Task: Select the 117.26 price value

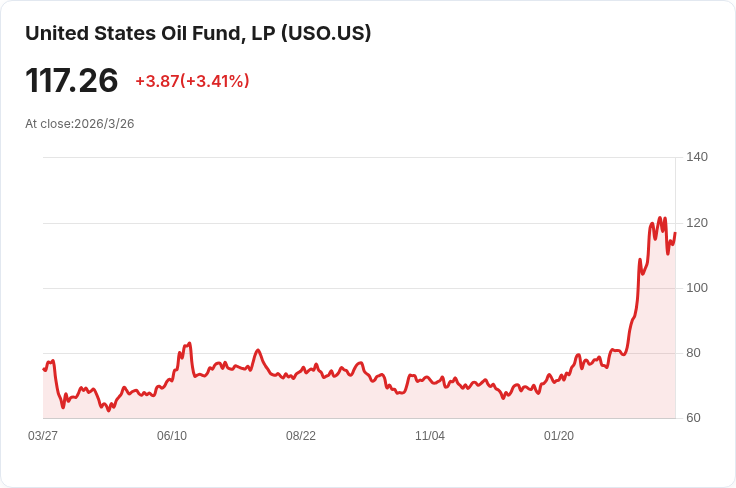Action: 72,81
